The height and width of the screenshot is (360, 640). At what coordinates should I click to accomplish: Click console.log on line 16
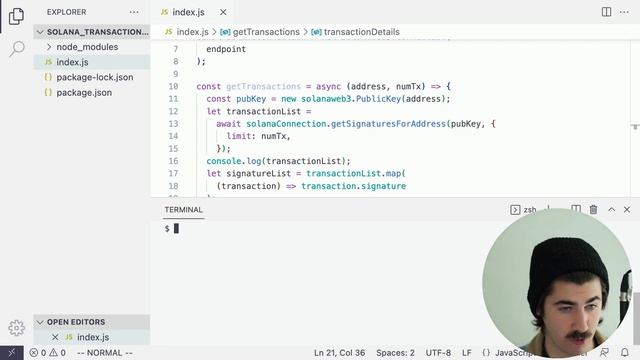(x=233, y=161)
